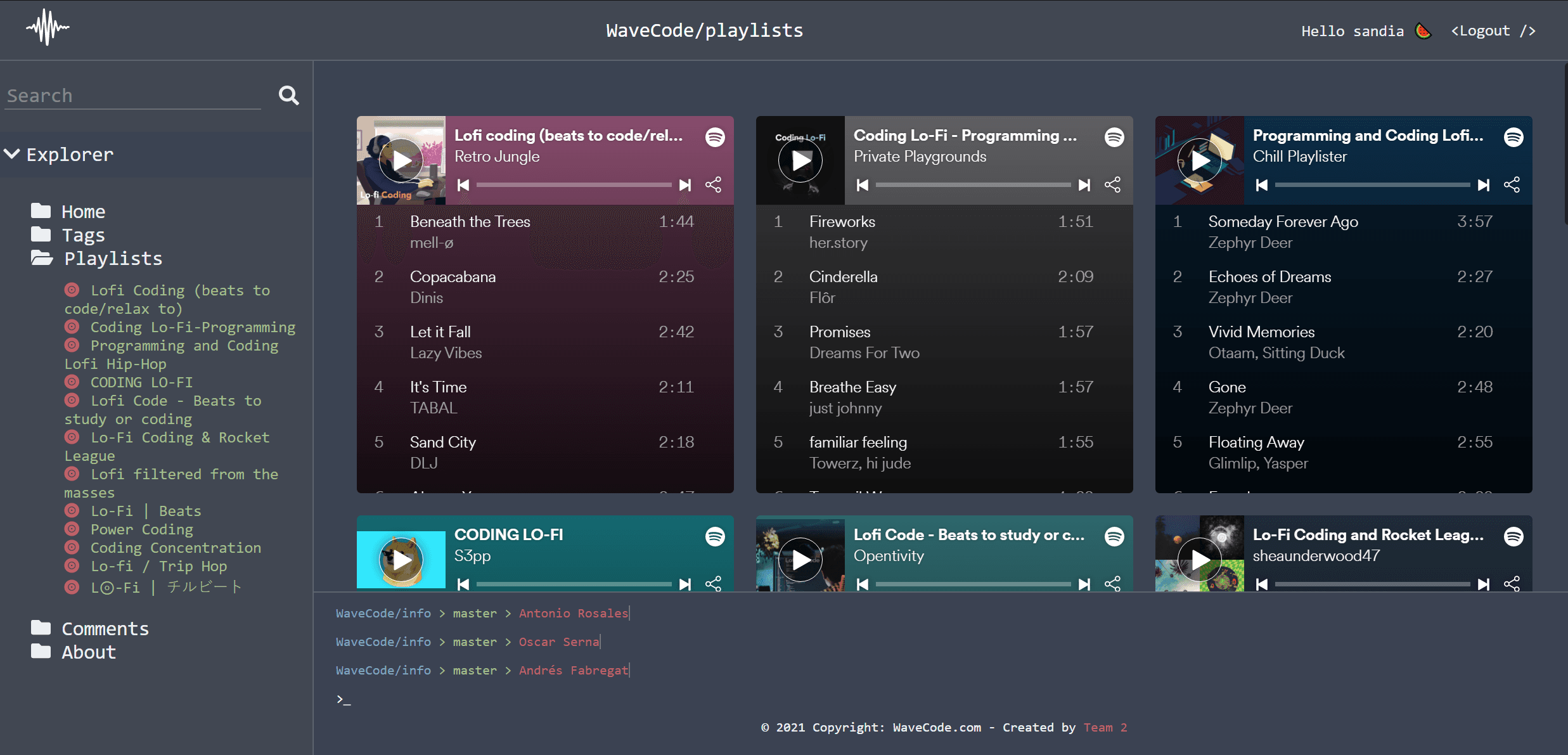Skip to previous track in Retro Jungle player
This screenshot has width=1568, height=755.
pos(463,184)
